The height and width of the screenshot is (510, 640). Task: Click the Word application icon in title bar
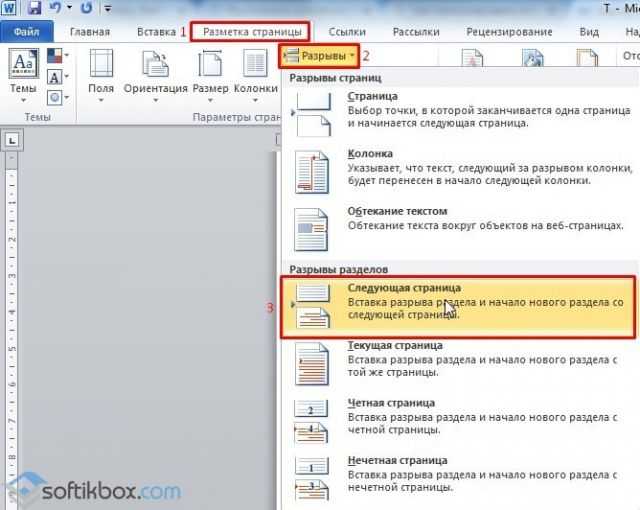point(8,8)
